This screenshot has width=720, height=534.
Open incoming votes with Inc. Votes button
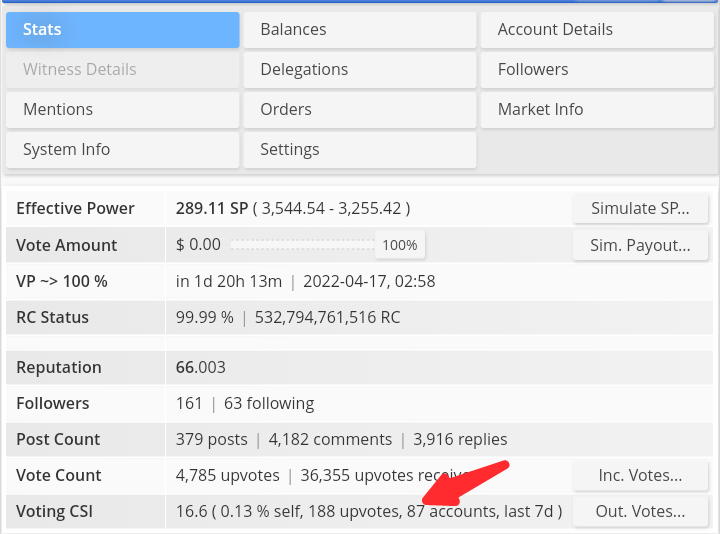click(x=640, y=476)
